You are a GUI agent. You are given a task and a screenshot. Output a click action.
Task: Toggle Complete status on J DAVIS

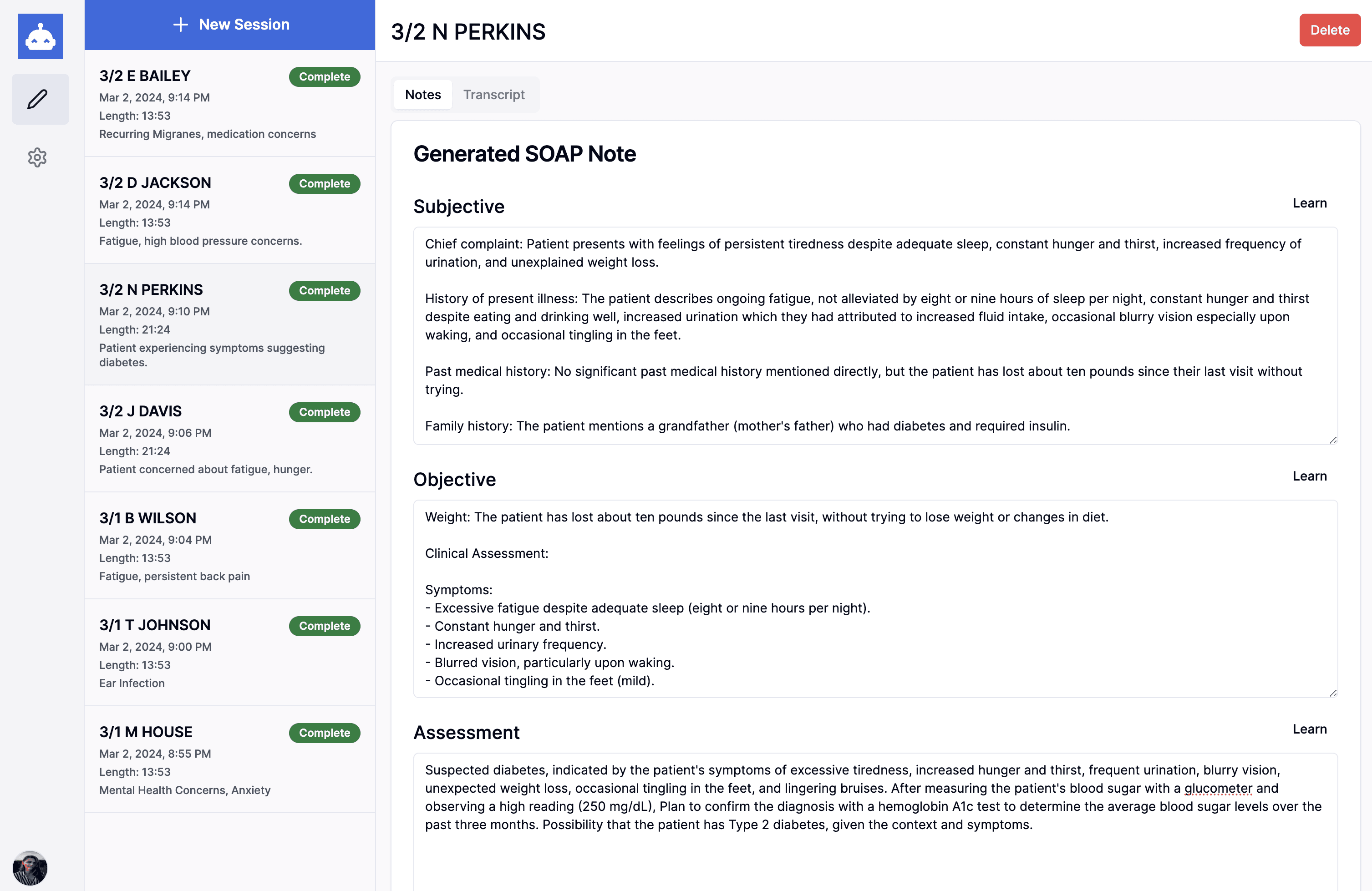[325, 411]
